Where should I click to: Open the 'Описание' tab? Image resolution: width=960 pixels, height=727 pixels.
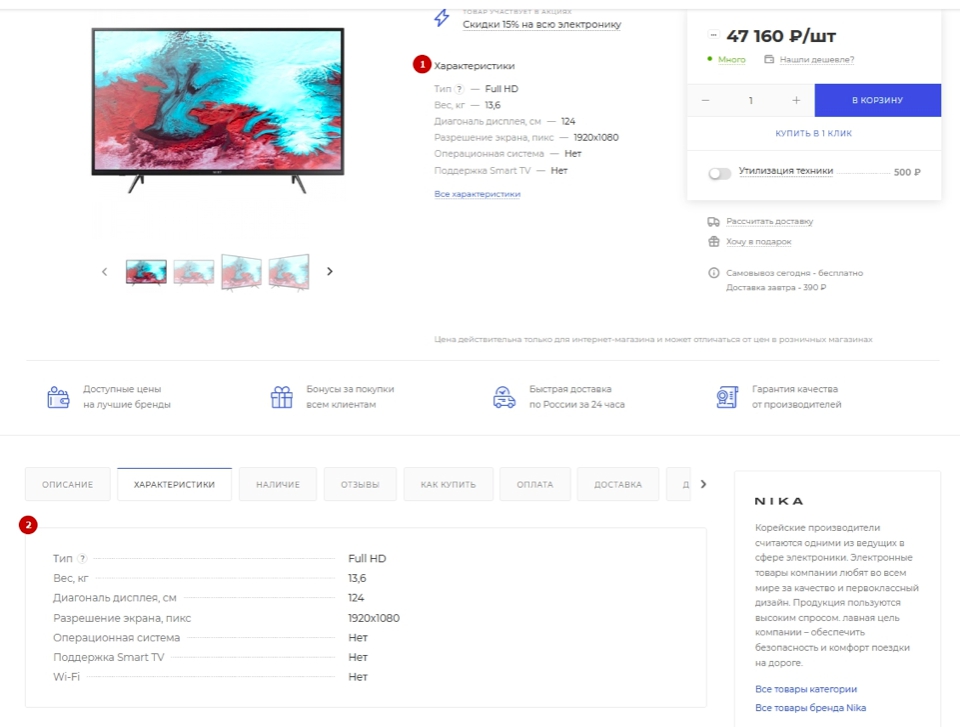coord(67,484)
